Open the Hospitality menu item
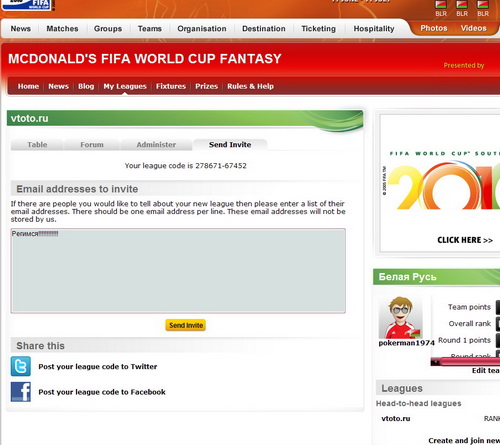Screen dimensions: 500x445 (374, 29)
